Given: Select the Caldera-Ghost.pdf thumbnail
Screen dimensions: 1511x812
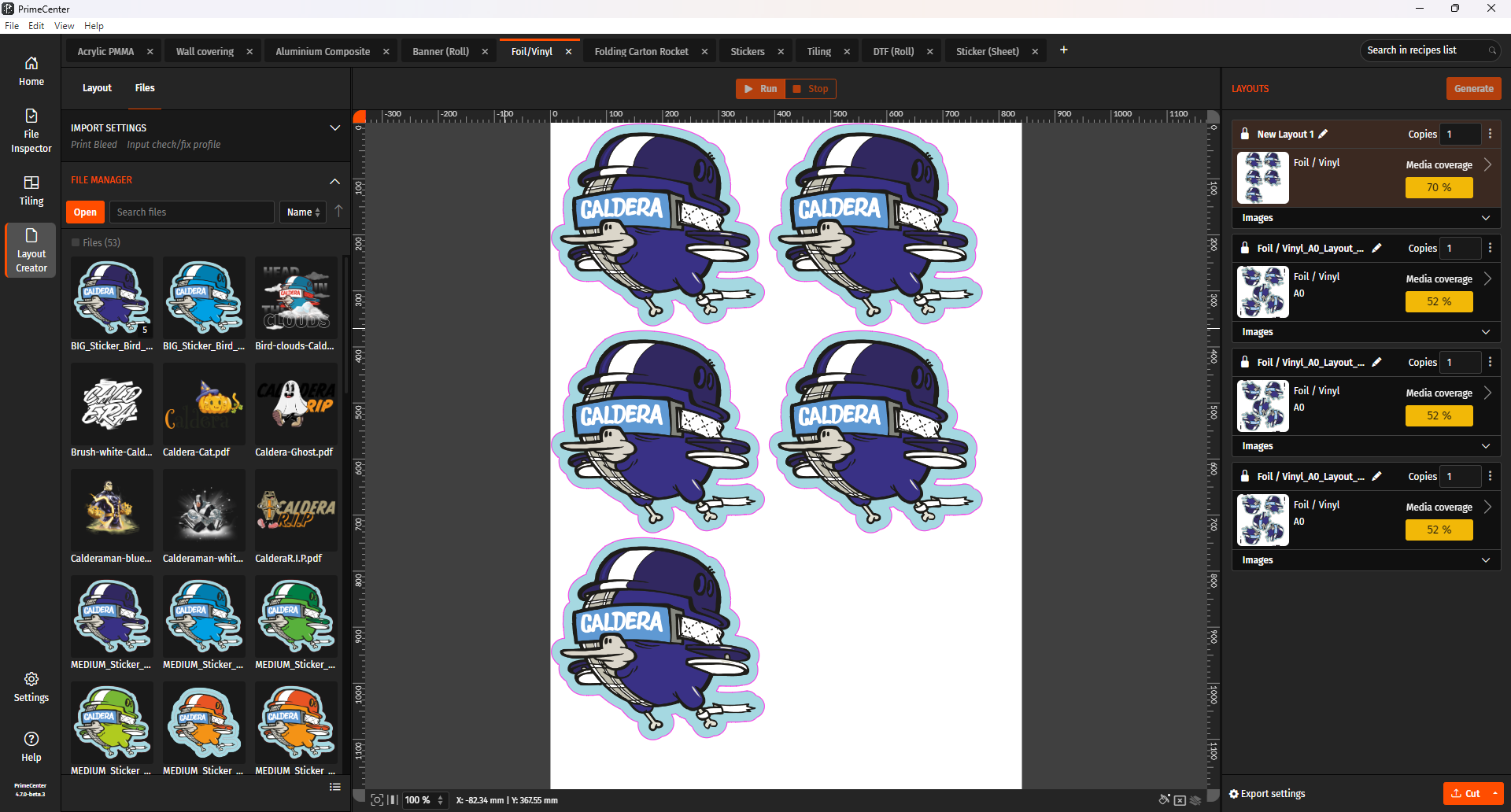Looking at the screenshot, I should tap(296, 404).
